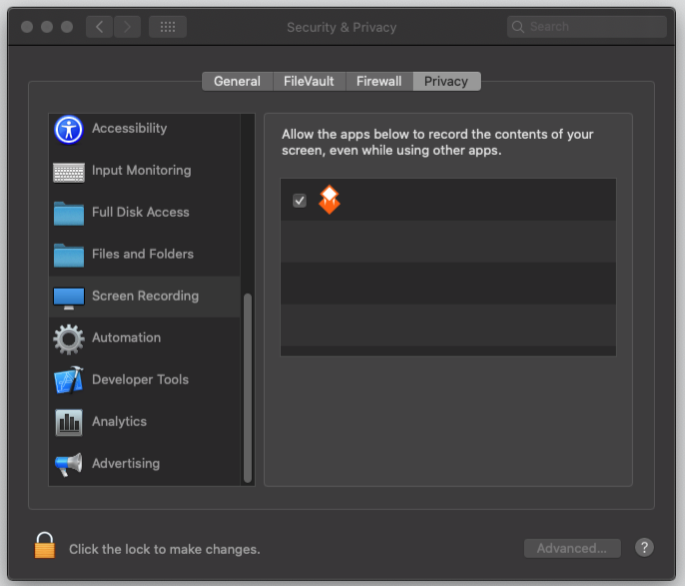Select the Full Disk Access label

(141, 212)
